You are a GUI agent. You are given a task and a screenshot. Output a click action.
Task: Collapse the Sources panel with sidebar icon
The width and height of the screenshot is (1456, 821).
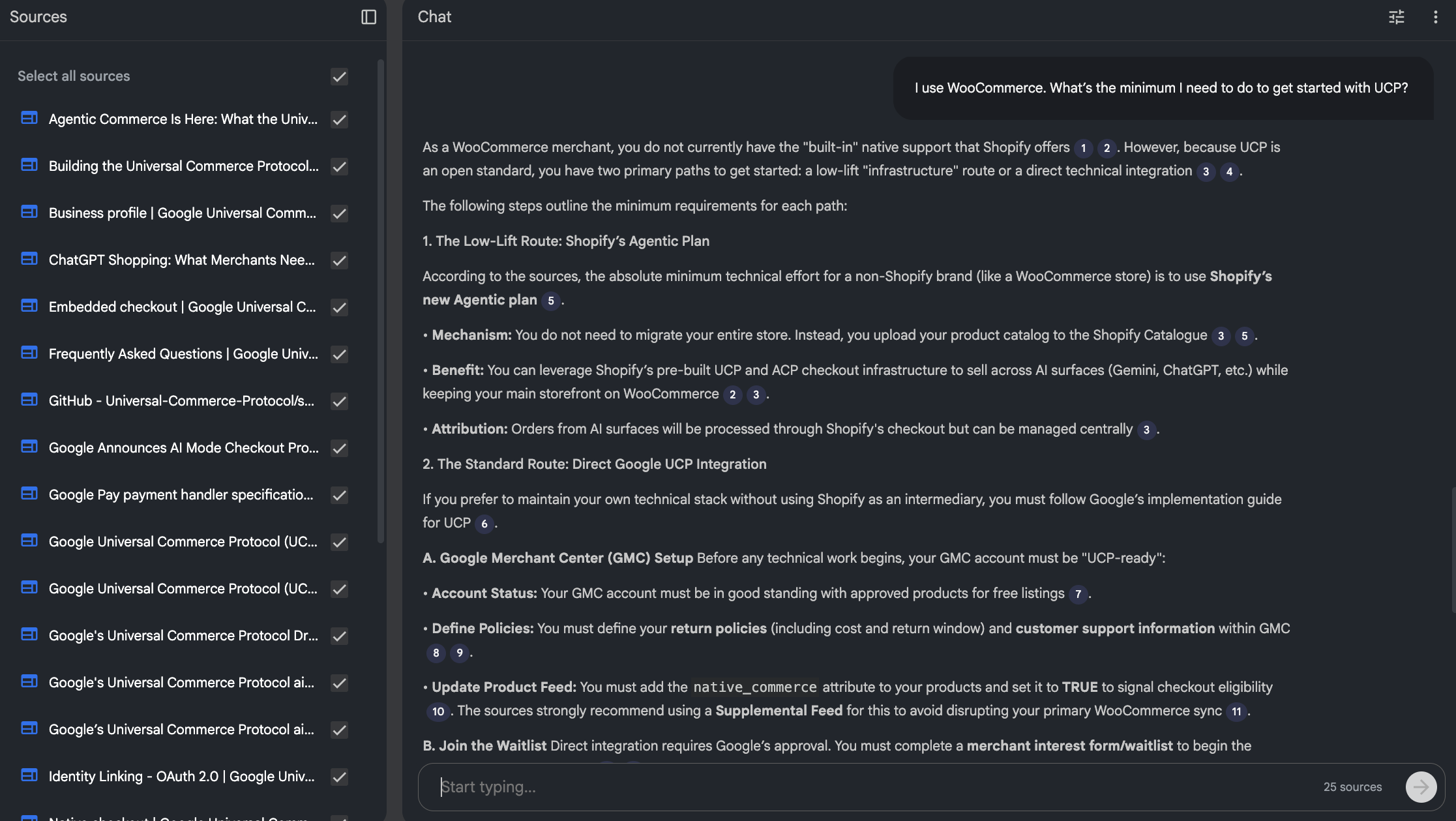coord(368,17)
